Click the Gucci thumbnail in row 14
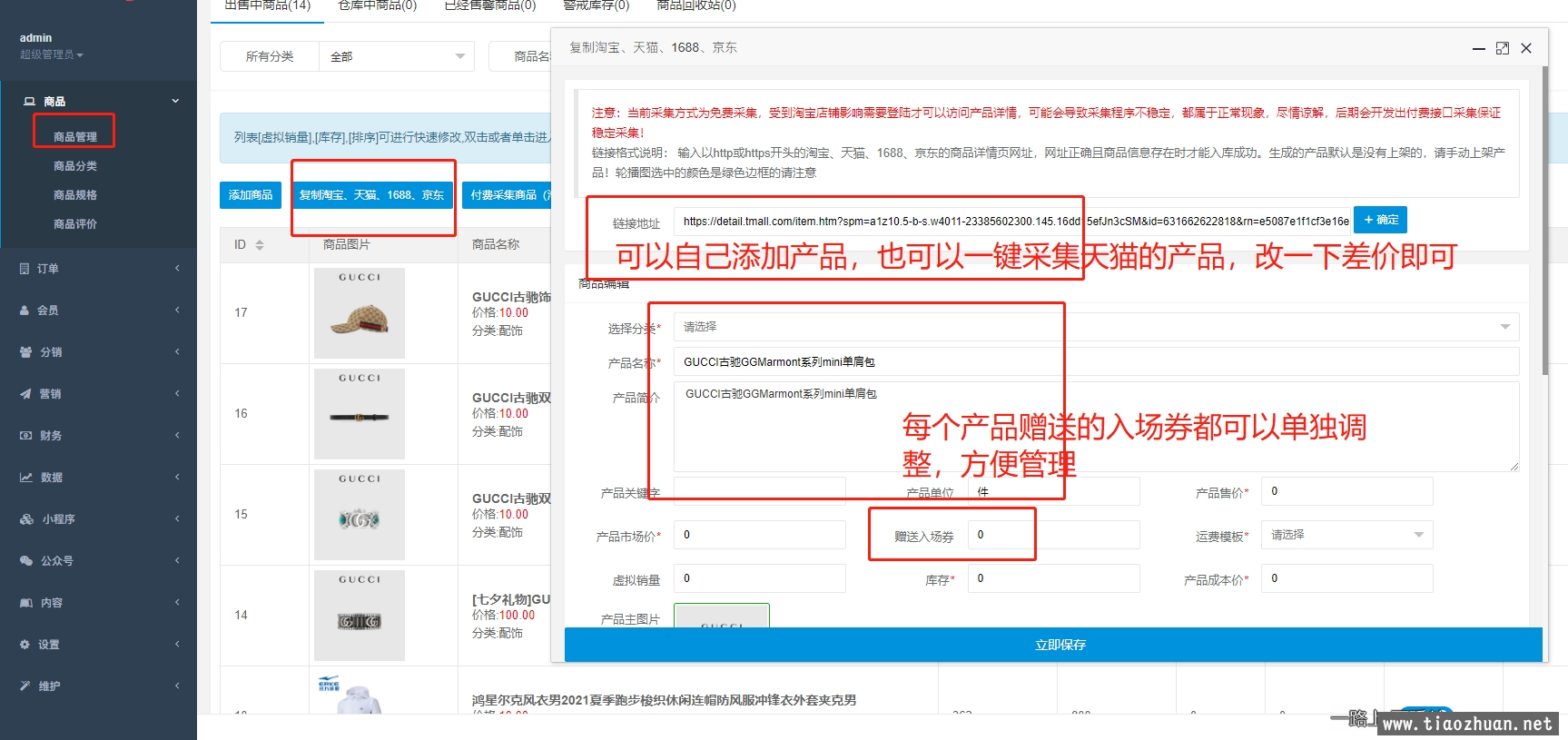The width and height of the screenshot is (1568, 740). coord(360,616)
